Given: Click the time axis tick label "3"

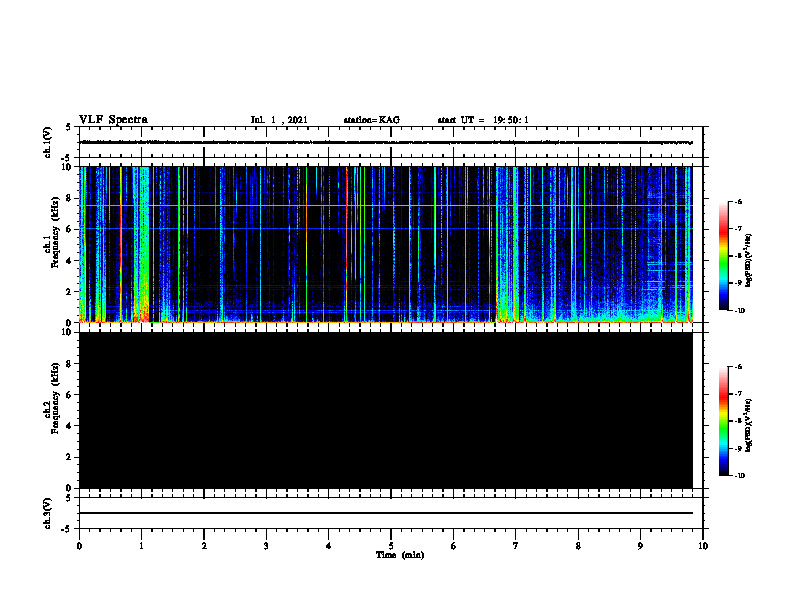Looking at the screenshot, I should 266,546.
